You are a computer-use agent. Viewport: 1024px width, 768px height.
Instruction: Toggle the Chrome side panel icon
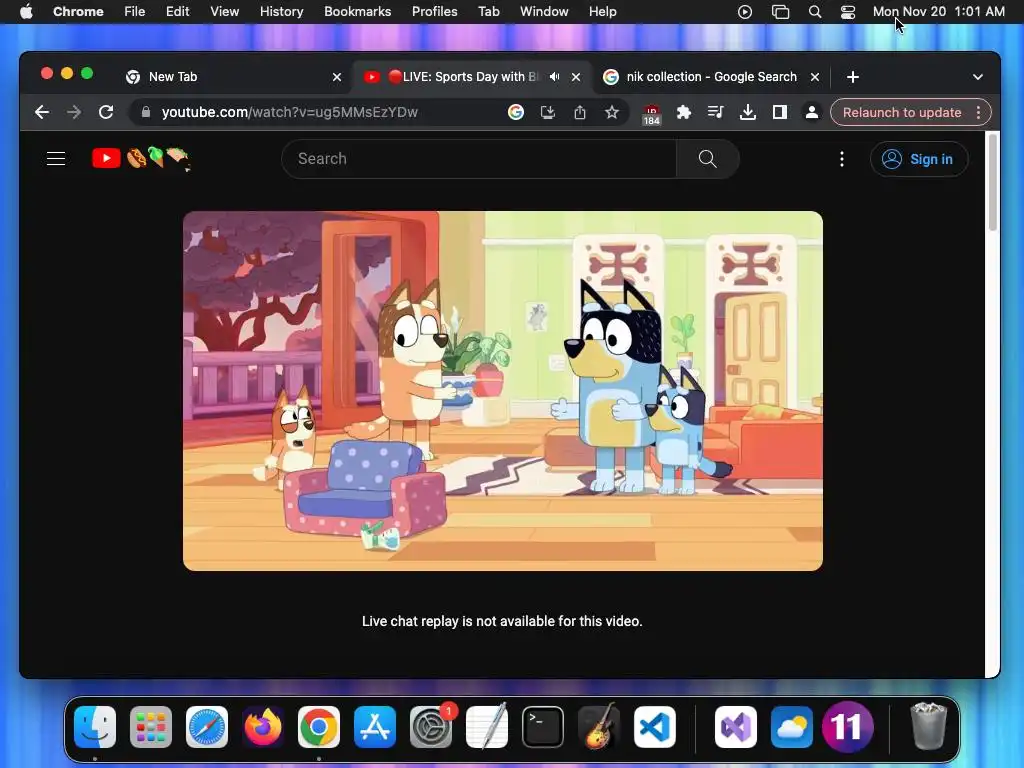coord(780,112)
